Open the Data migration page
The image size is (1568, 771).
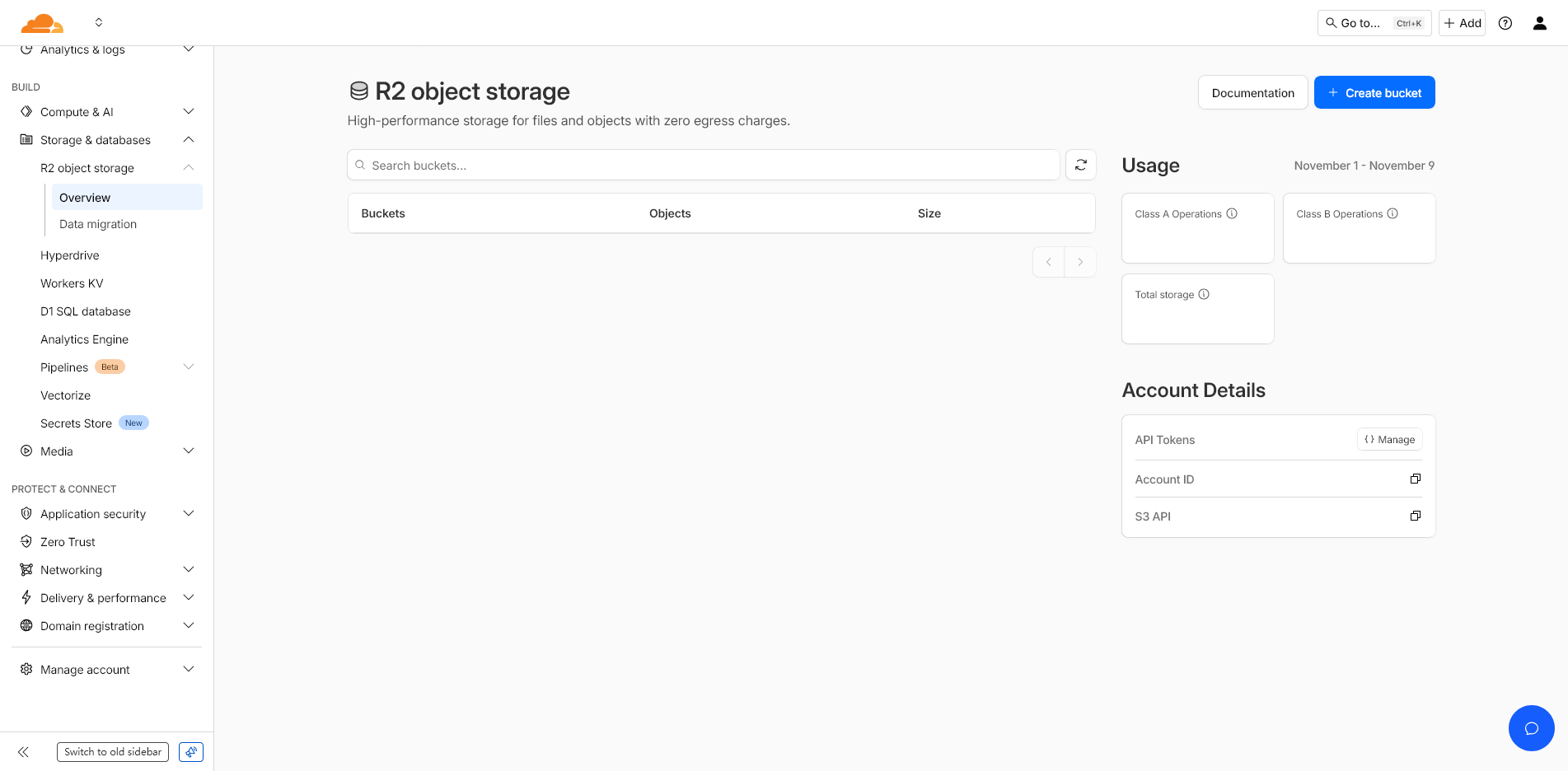pyautogui.click(x=98, y=223)
